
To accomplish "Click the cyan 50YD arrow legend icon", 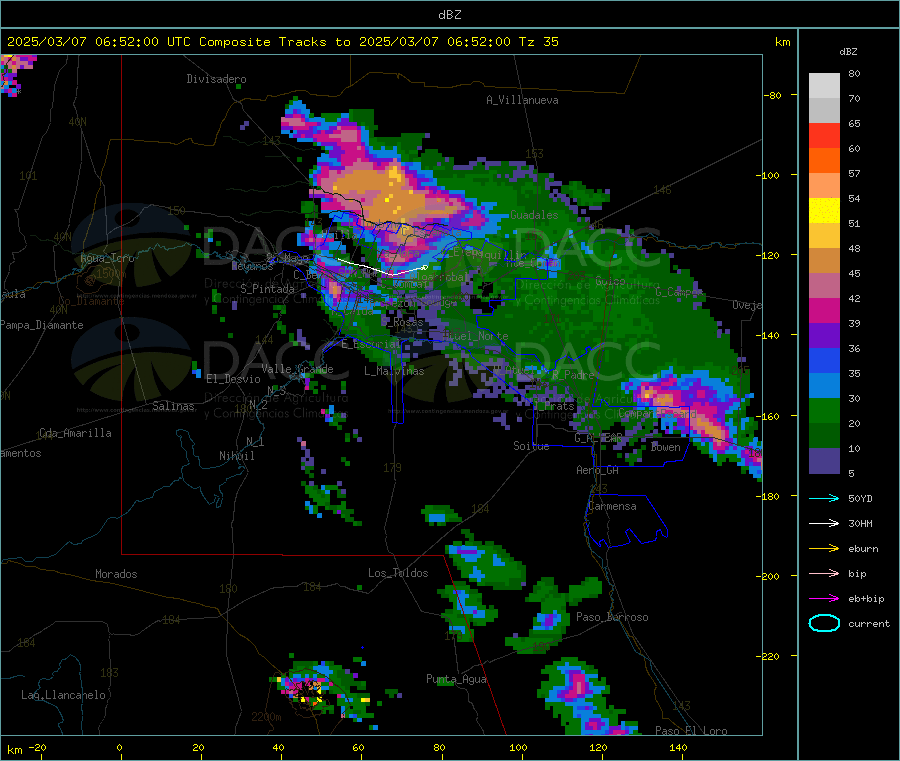I will pyautogui.click(x=824, y=498).
